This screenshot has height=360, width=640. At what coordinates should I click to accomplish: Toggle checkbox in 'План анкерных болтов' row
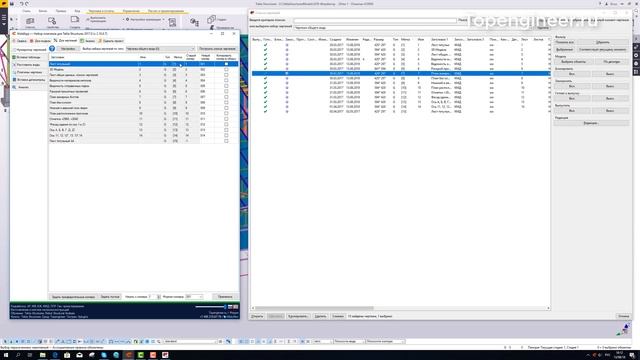tap(226, 97)
